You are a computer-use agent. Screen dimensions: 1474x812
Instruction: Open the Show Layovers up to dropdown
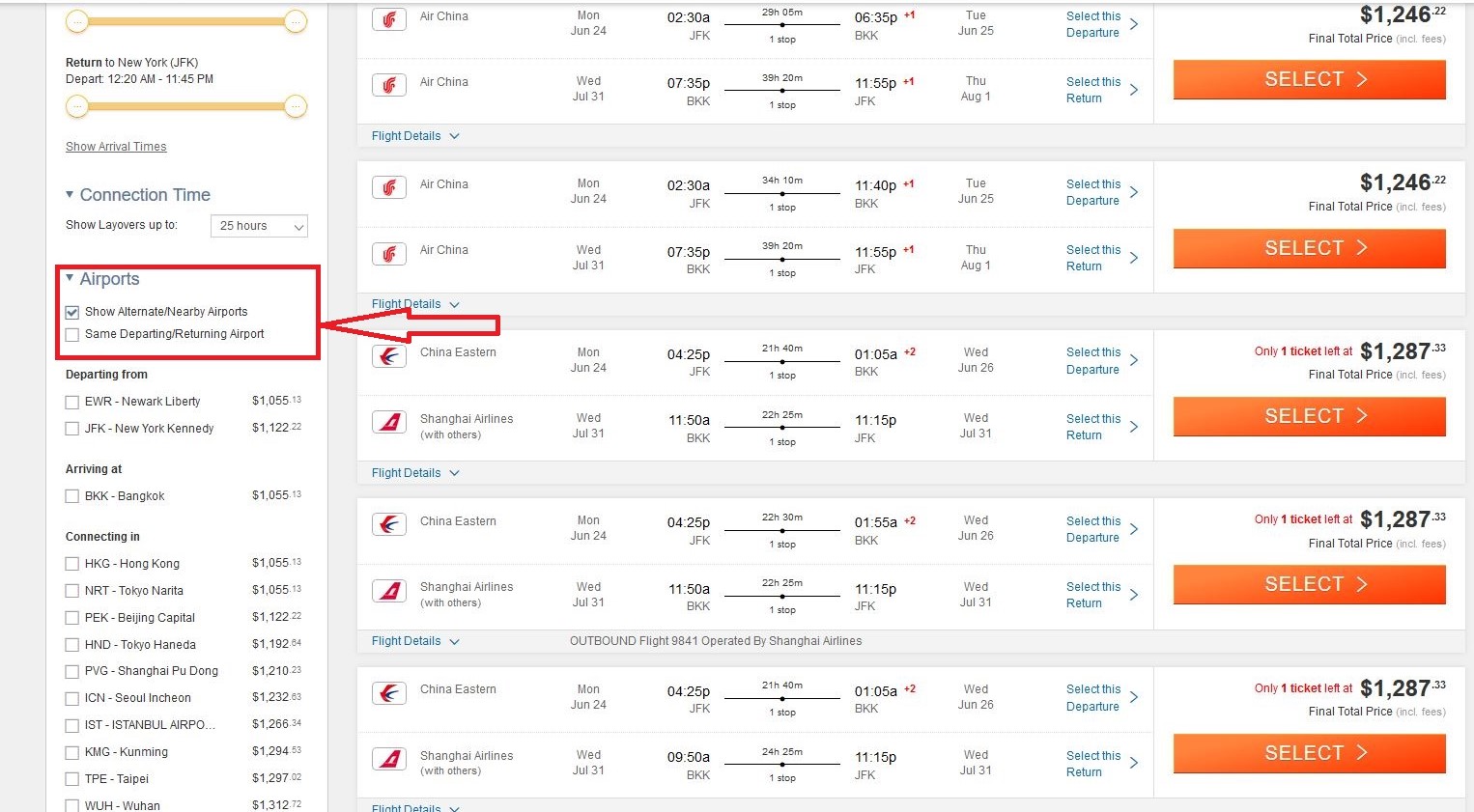(x=259, y=226)
